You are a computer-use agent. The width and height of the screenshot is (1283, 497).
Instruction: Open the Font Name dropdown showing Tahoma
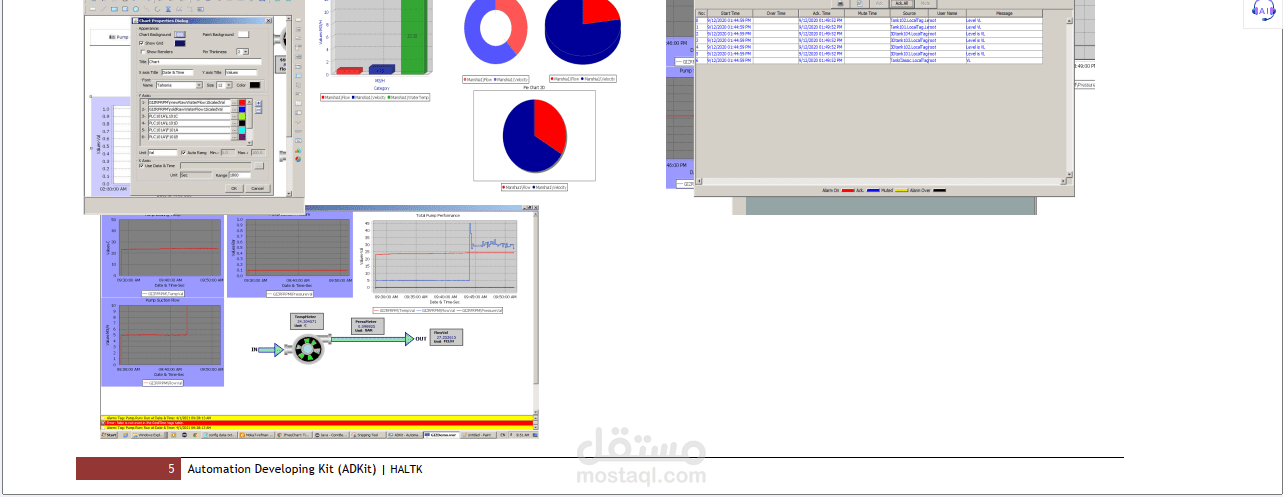pos(179,85)
